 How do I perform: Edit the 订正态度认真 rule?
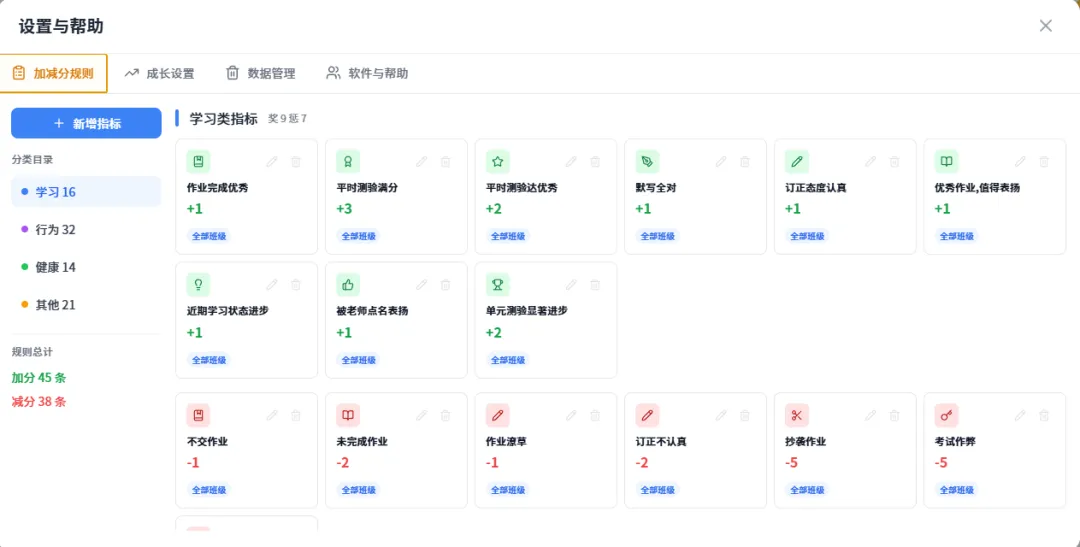click(x=871, y=162)
